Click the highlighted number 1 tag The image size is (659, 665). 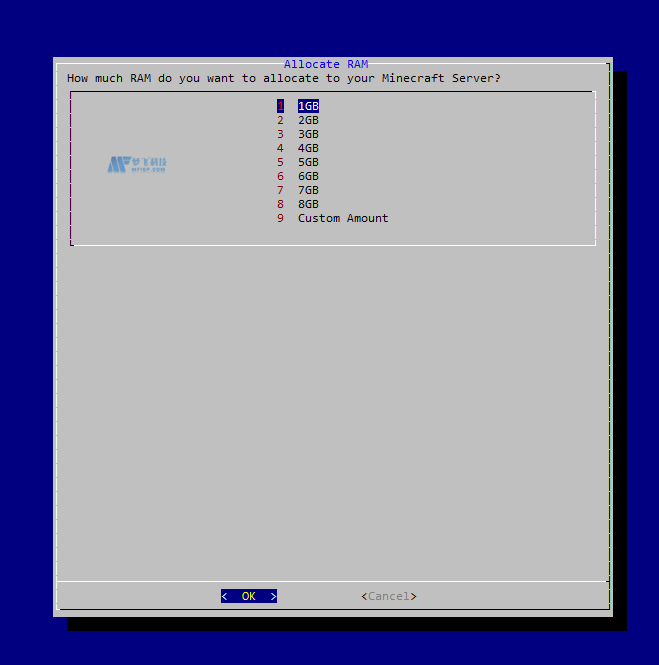click(x=281, y=106)
